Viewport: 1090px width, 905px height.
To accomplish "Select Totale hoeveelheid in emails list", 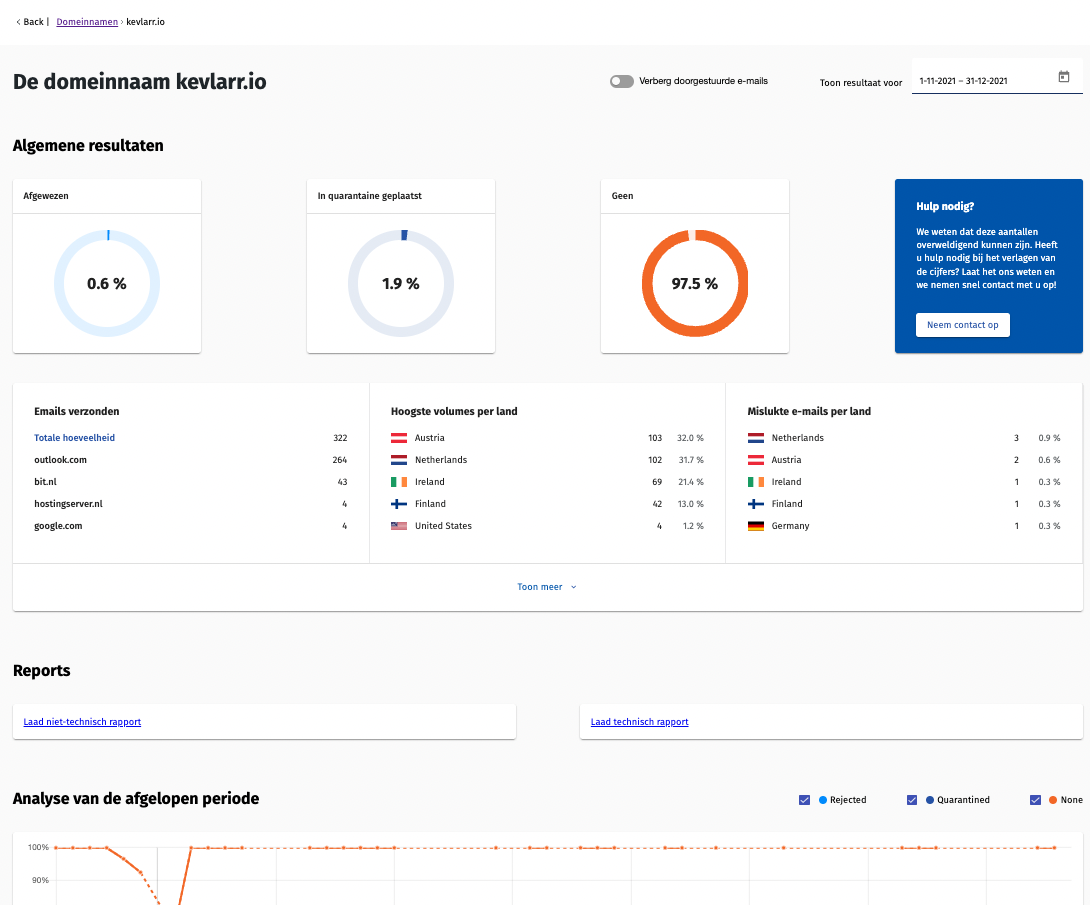I will [74, 438].
